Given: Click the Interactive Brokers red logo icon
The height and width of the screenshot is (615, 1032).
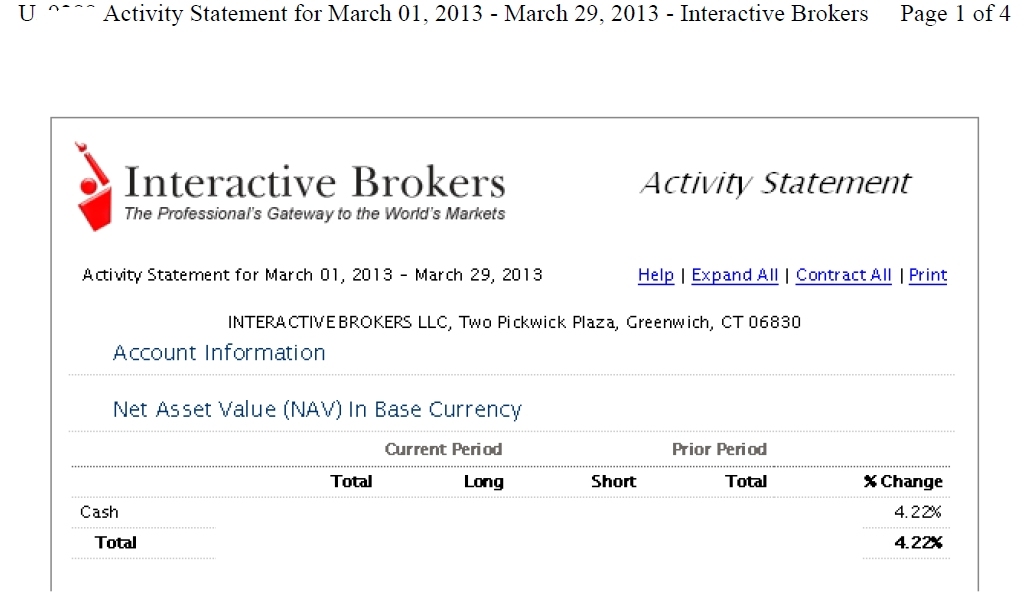Looking at the screenshot, I should [x=94, y=187].
